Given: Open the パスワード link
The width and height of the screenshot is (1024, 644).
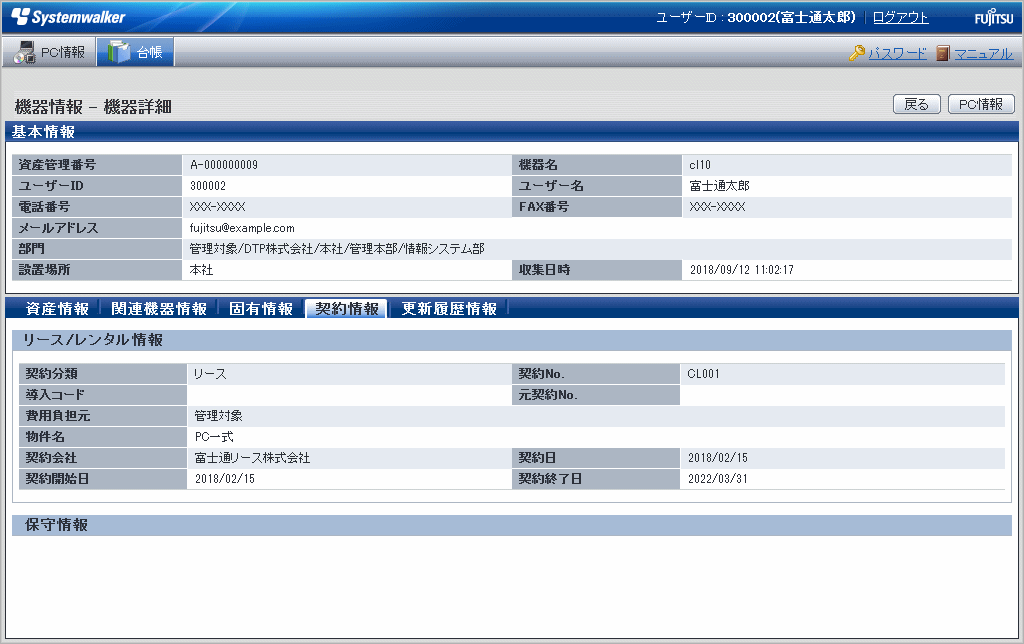Looking at the screenshot, I should pyautogui.click(x=897, y=54).
